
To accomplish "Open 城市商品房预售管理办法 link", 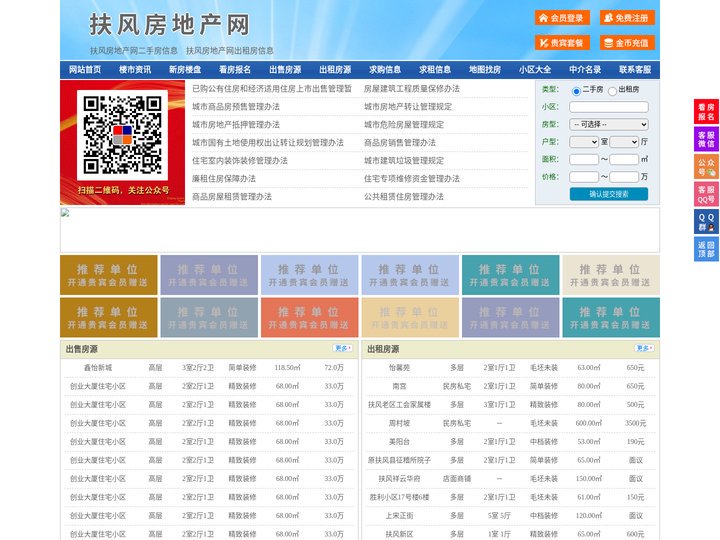I will point(236,107).
